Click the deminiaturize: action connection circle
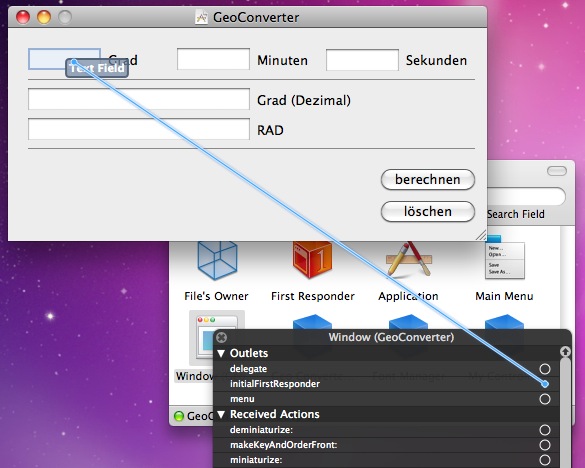Viewport: 585px width, 468px height. (x=545, y=430)
